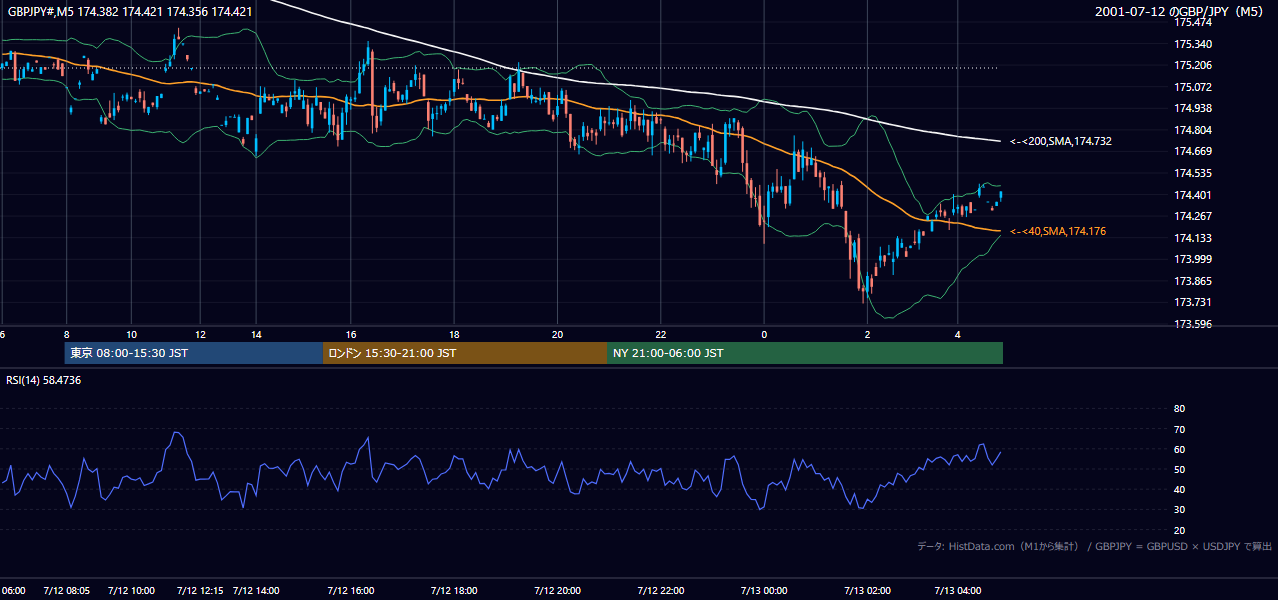Click the 40 SMA label reading 174.176
Image resolution: width=1278 pixels, height=600 pixels.
coord(1057,232)
